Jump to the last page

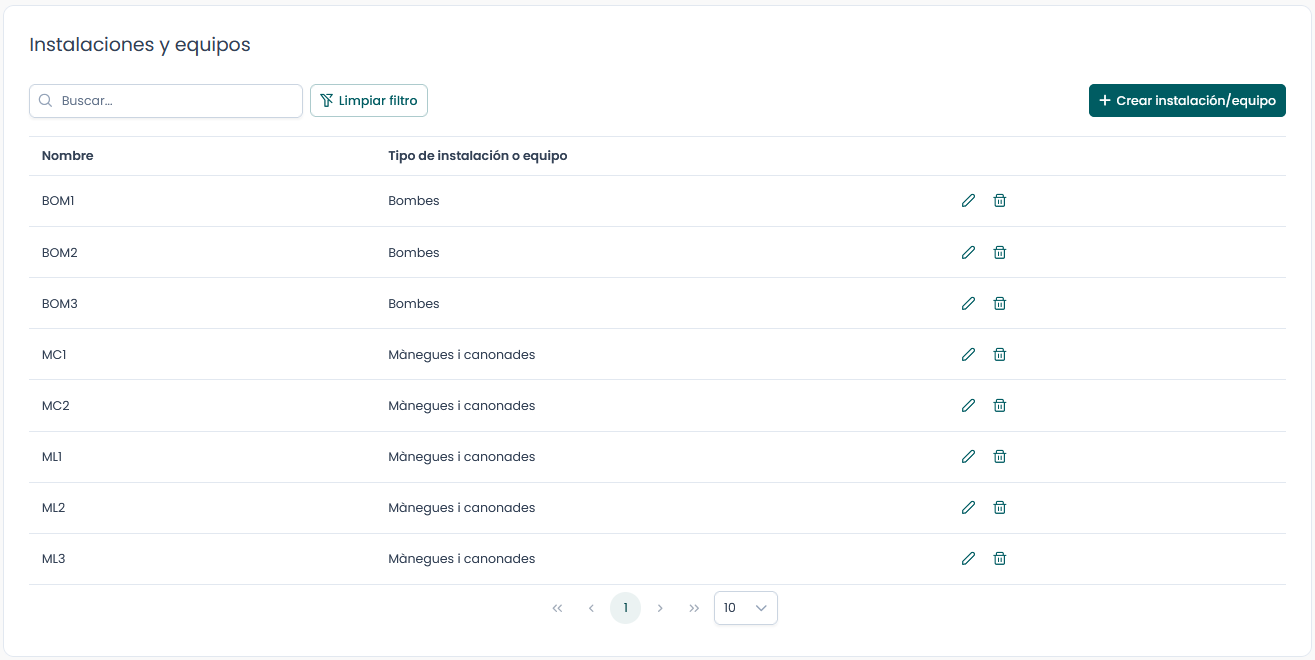[694, 608]
